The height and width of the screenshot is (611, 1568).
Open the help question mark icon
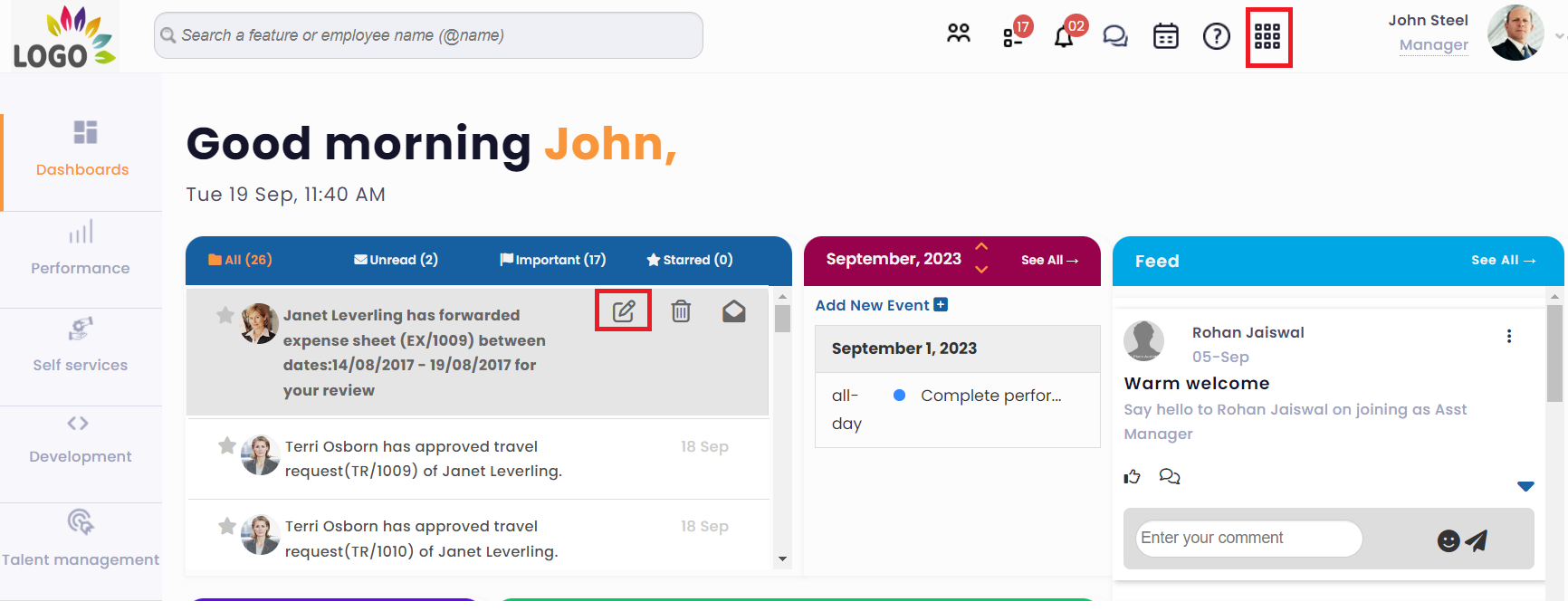(x=1217, y=36)
